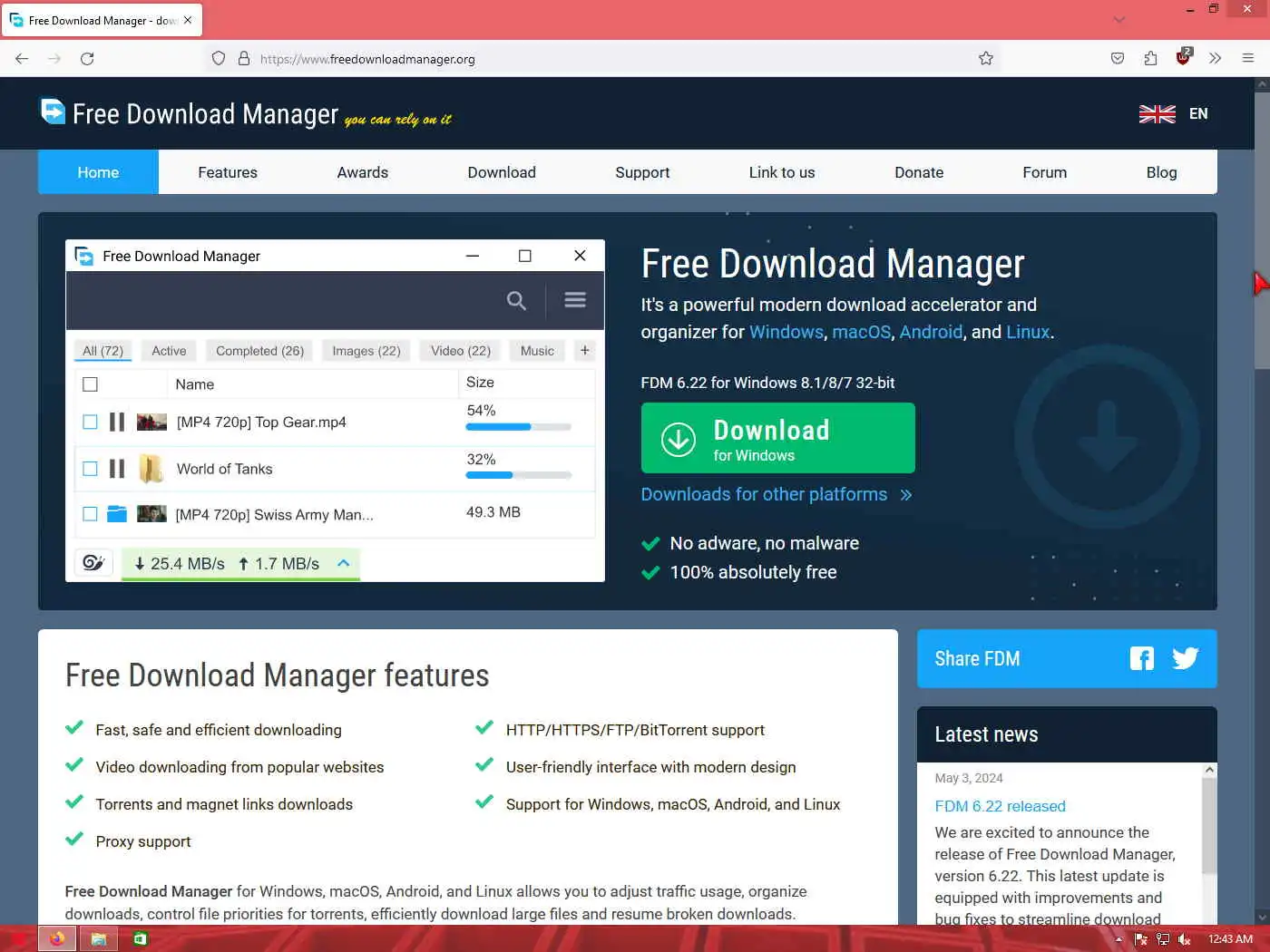1270x952 pixels.
Task: Select the Images (22) filter tag
Action: click(x=366, y=350)
